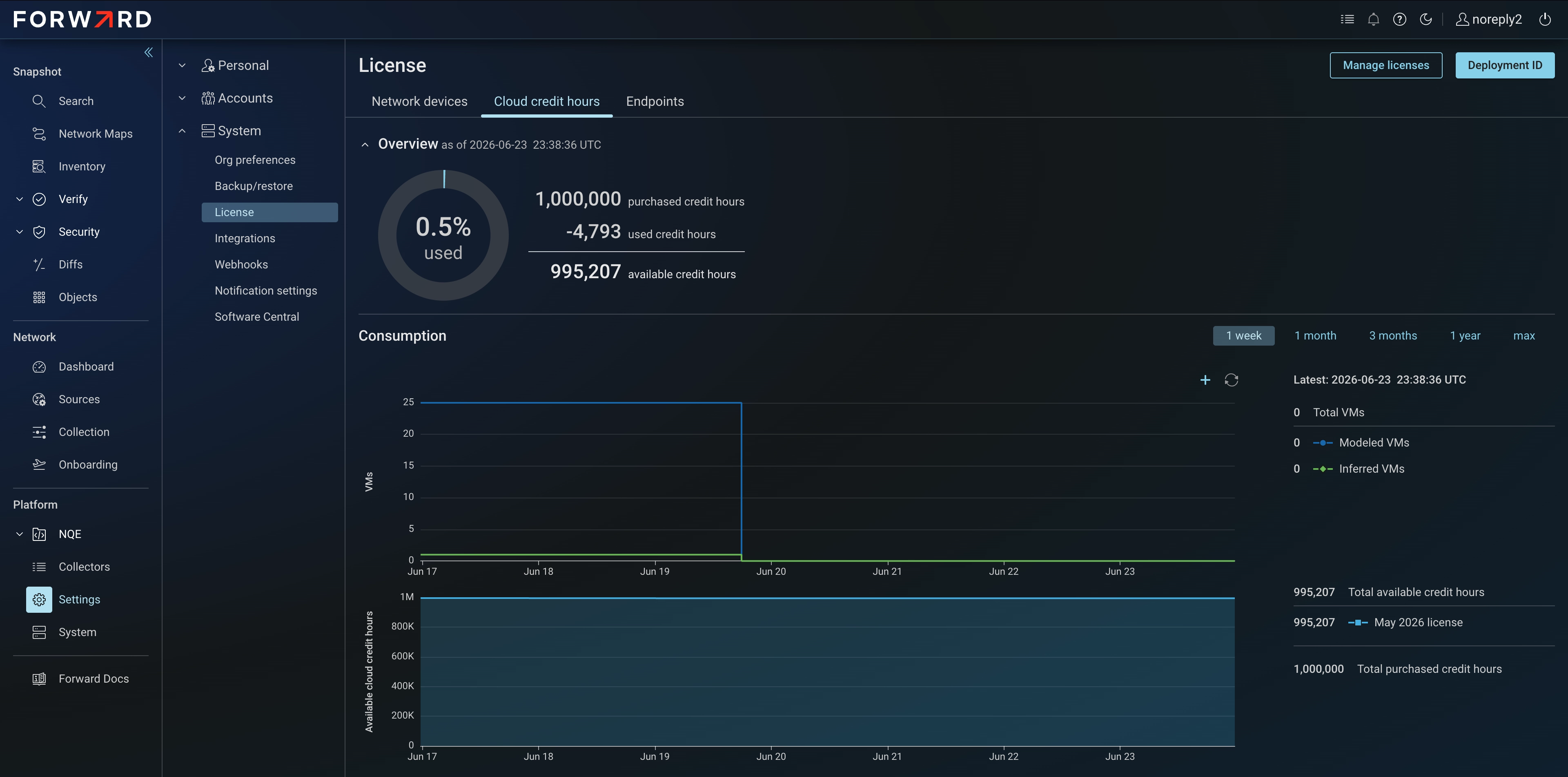Open the noreply2 user menu

tap(1488, 20)
